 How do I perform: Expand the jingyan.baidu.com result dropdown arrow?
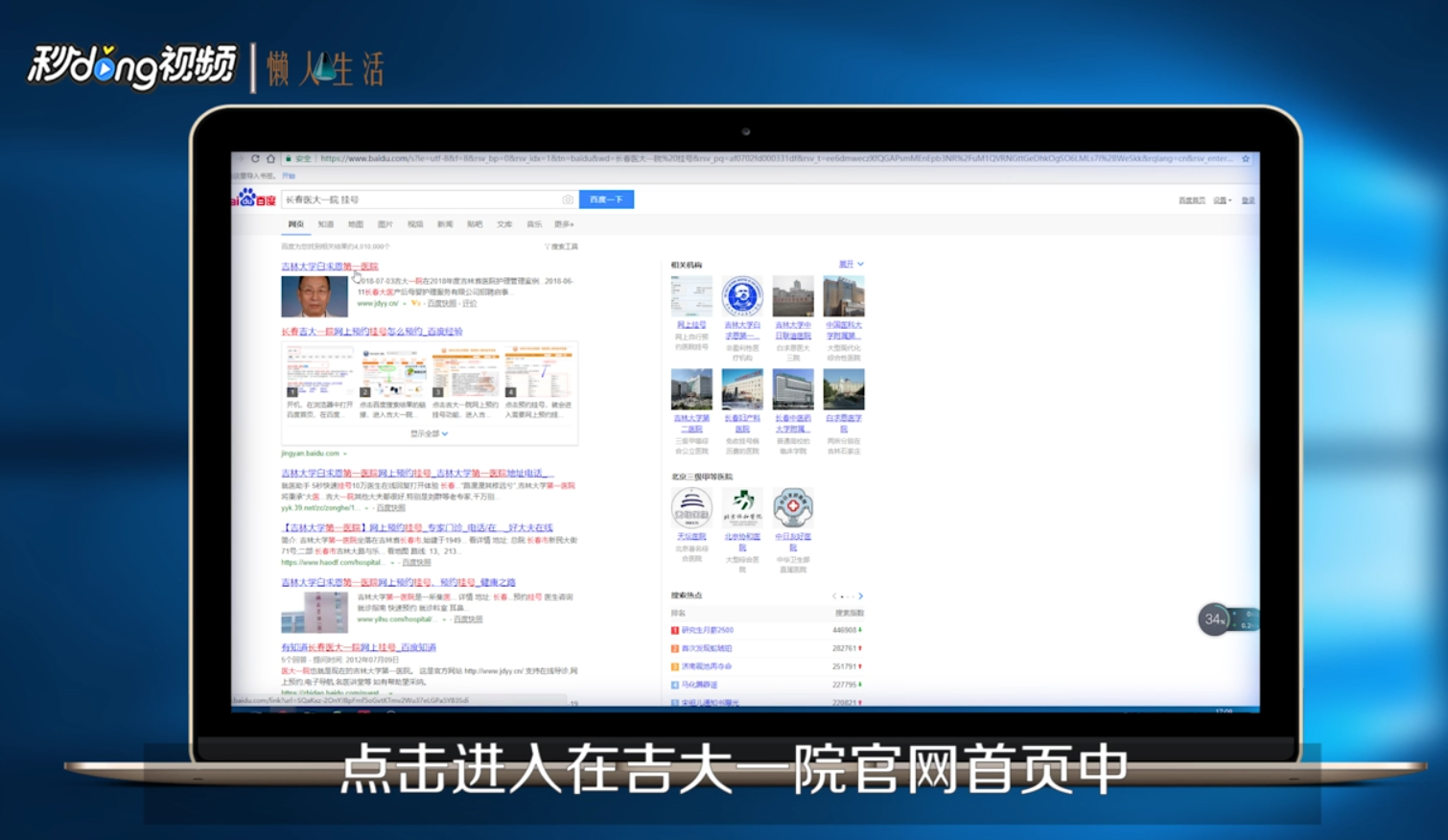point(345,453)
